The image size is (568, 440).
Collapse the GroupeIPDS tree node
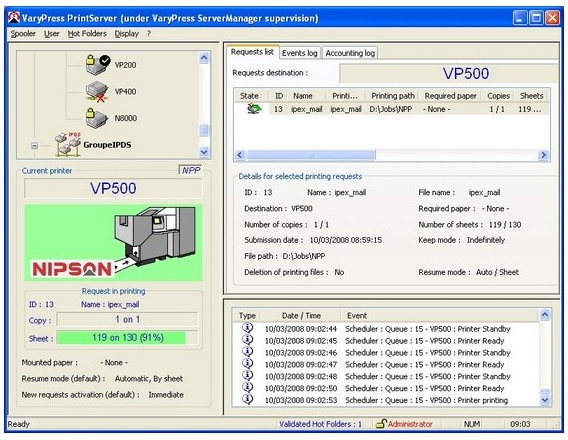tap(34, 146)
